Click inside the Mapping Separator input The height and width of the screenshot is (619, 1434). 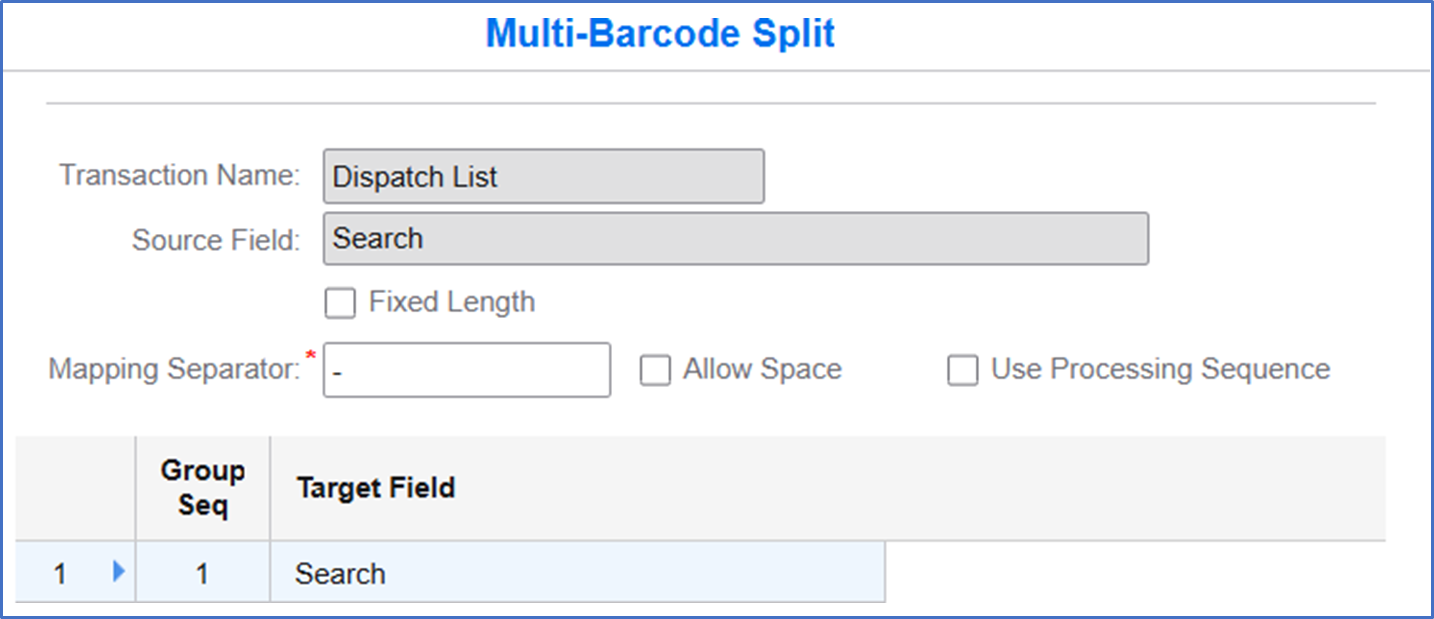[x=465, y=369]
